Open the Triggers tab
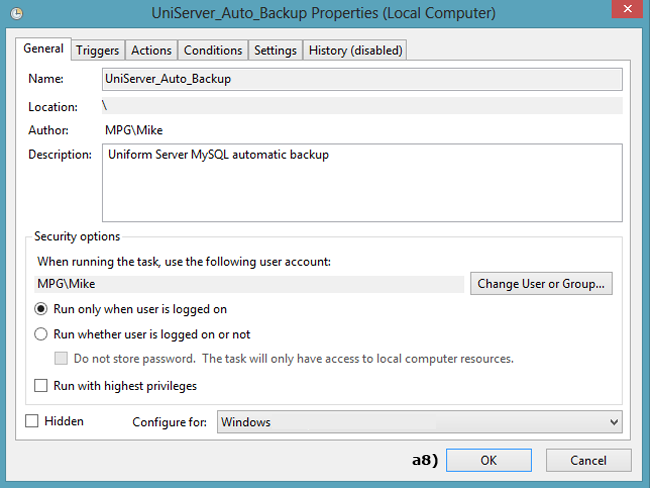Viewport: 650px width, 488px height. point(97,50)
